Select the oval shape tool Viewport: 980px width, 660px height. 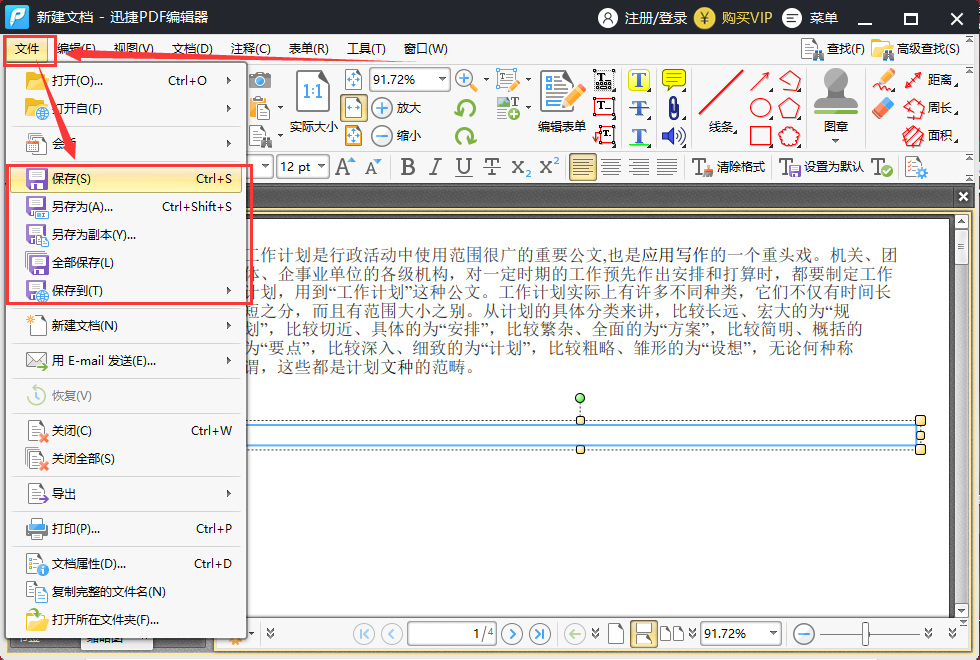coord(761,108)
